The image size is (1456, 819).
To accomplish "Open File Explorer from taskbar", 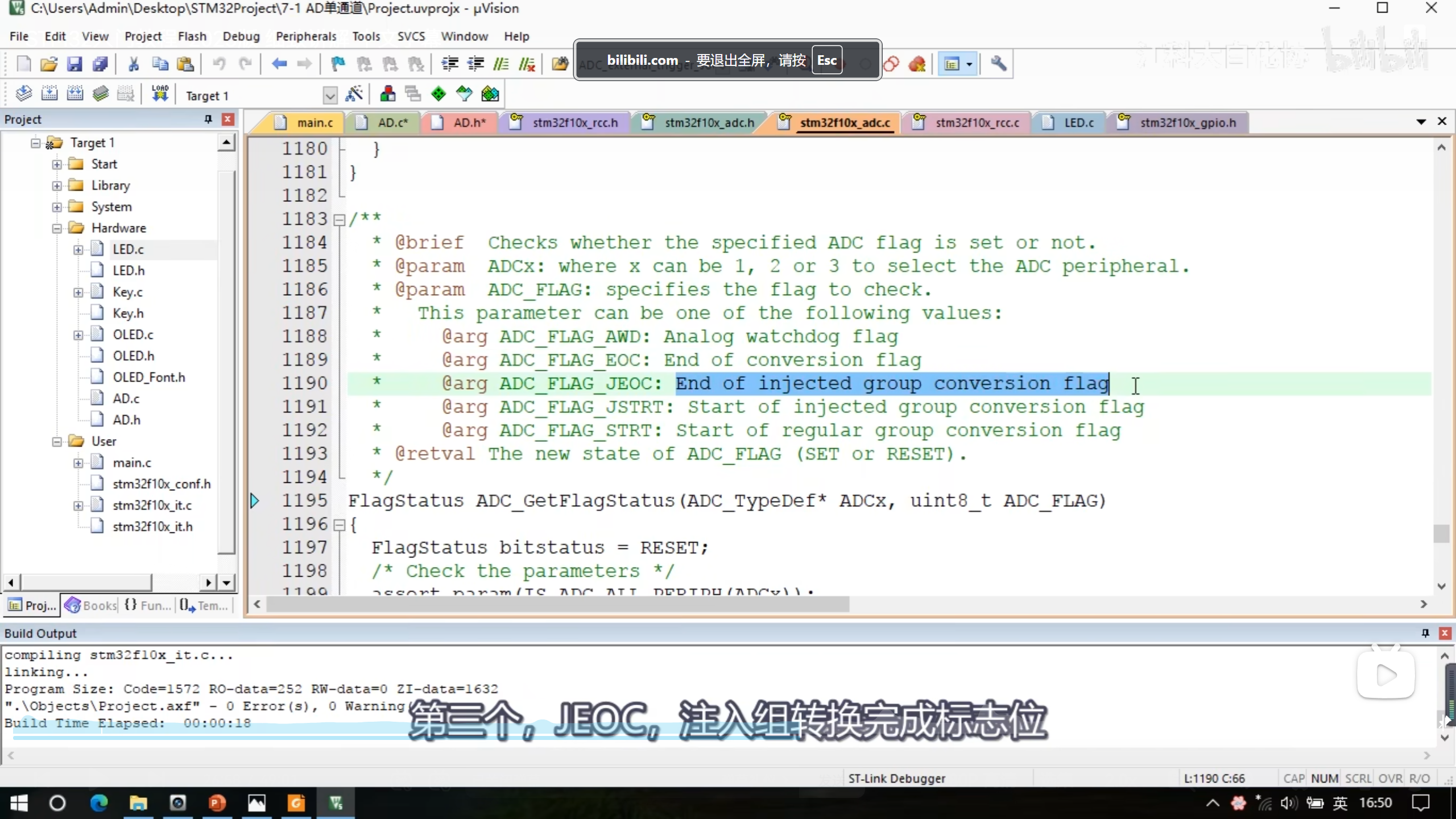I will pos(138,803).
